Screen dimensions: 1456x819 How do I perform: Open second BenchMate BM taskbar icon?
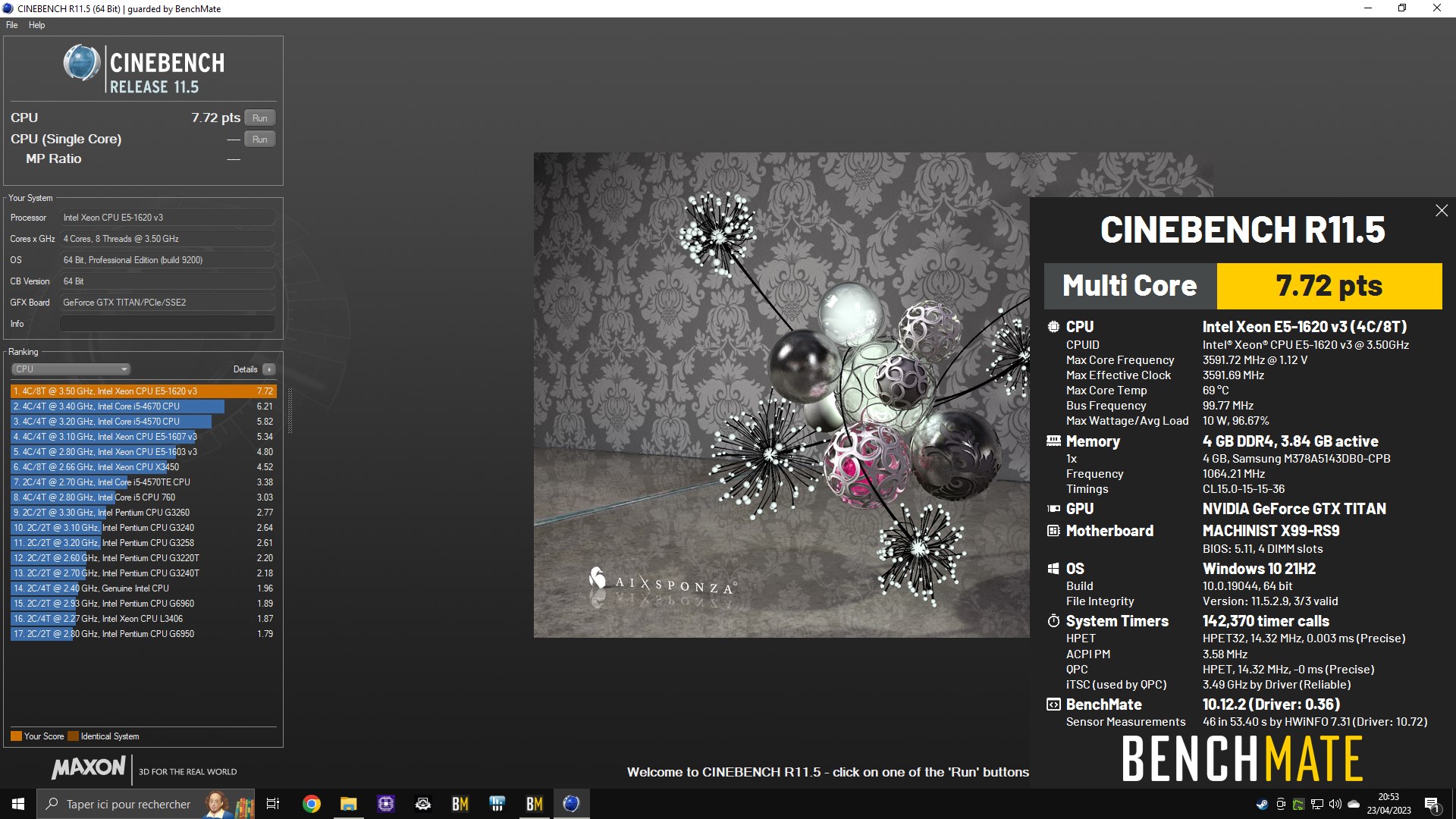pyautogui.click(x=535, y=804)
